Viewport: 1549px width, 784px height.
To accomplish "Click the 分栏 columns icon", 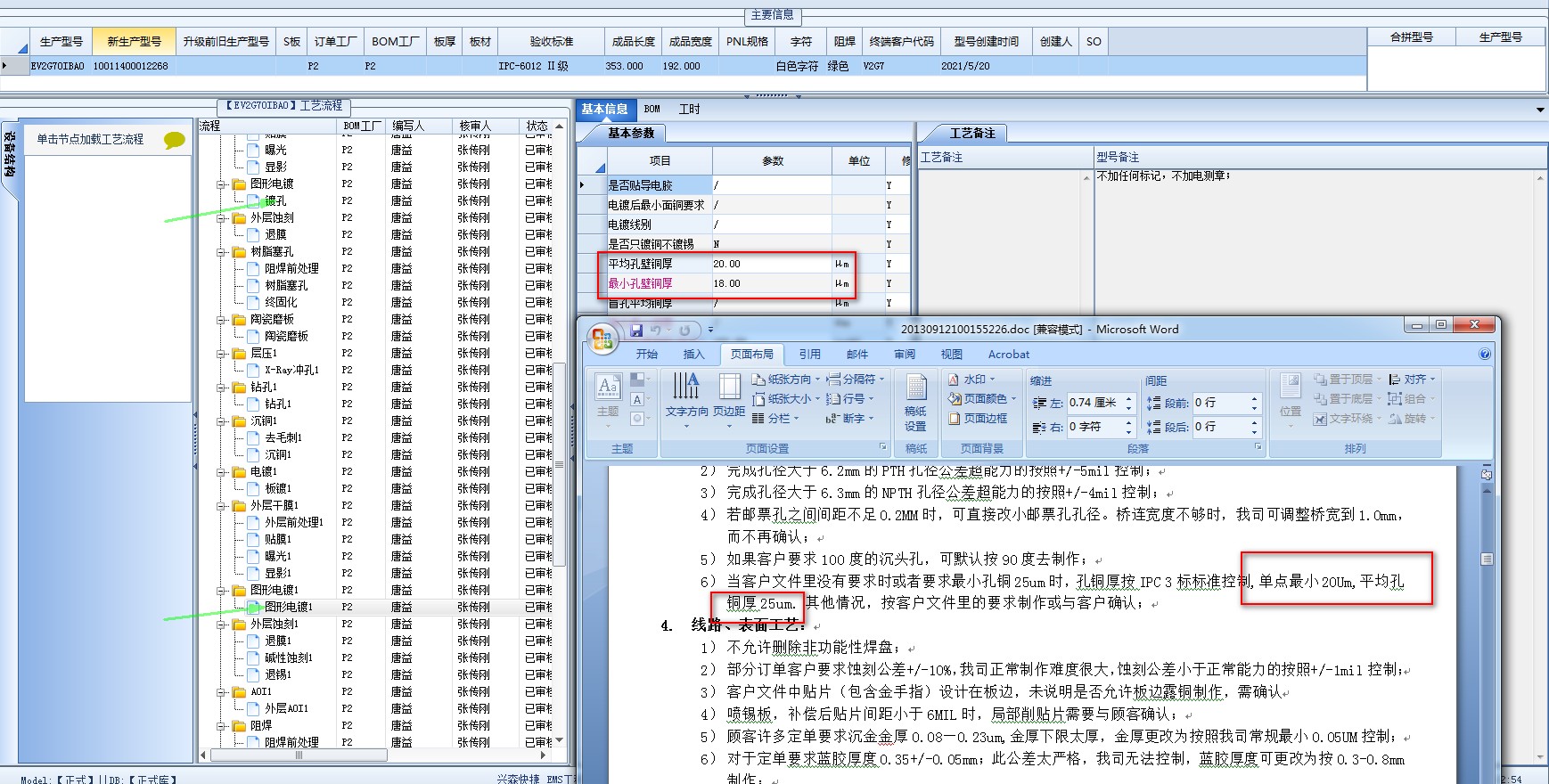I will coord(758,419).
